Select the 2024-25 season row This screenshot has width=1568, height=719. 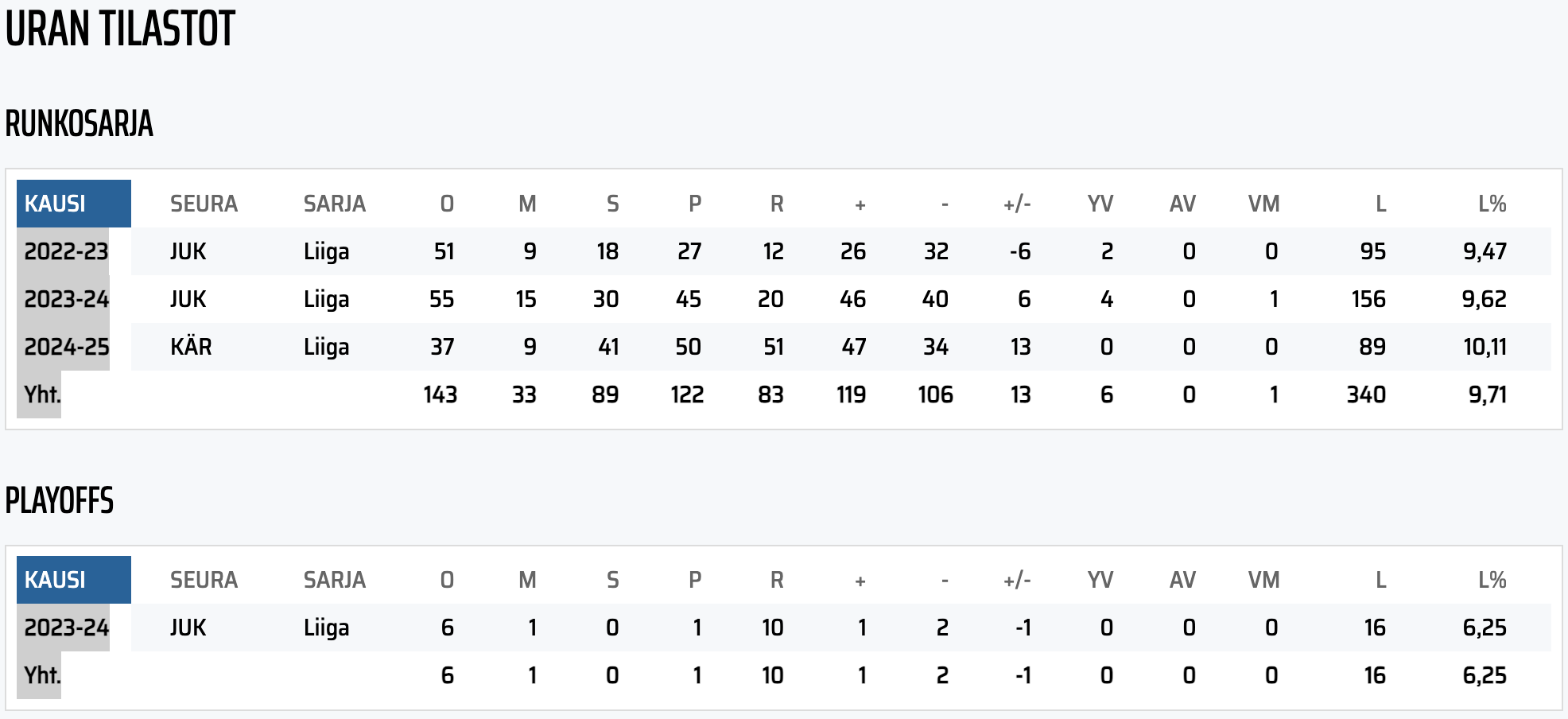(784, 347)
